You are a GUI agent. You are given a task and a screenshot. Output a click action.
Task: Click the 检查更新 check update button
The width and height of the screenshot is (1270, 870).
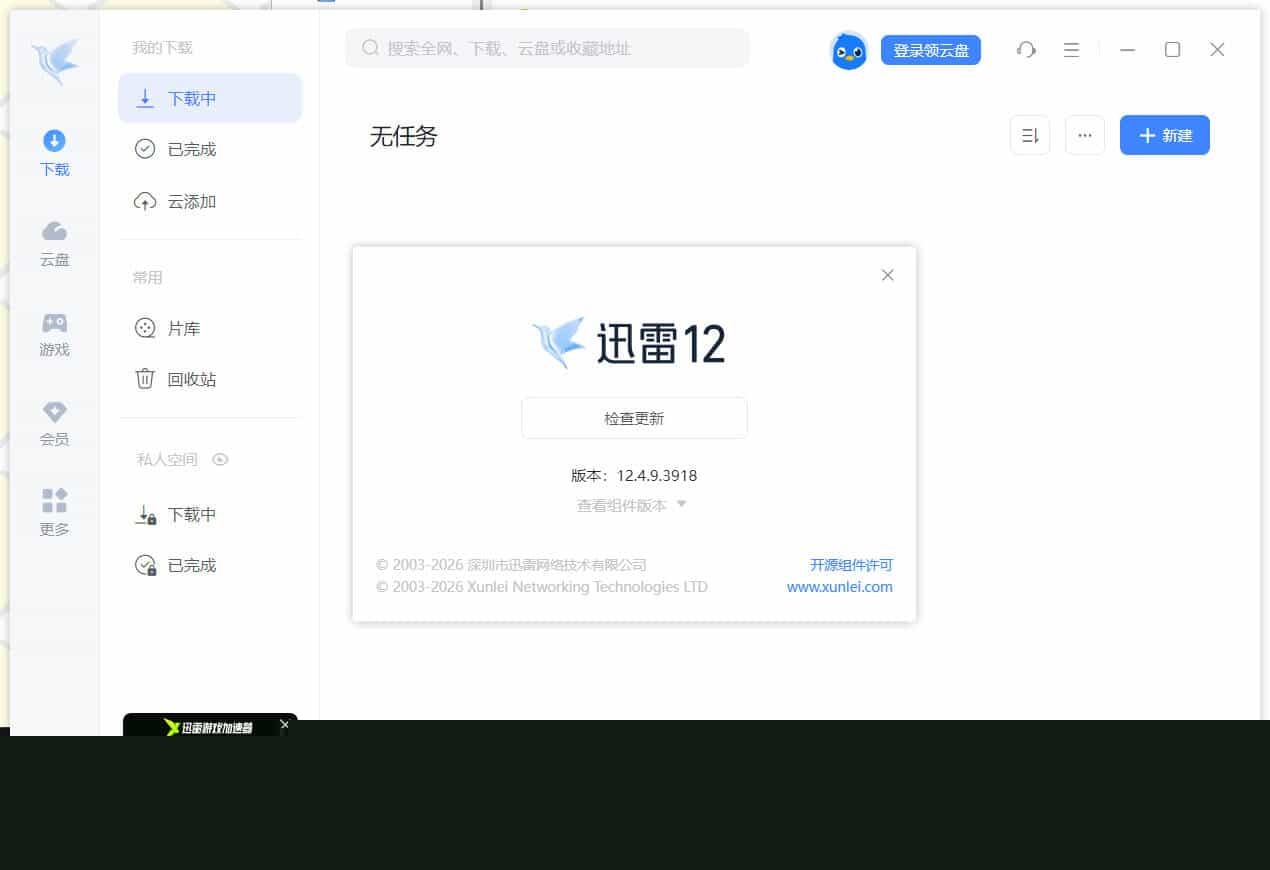(x=633, y=417)
